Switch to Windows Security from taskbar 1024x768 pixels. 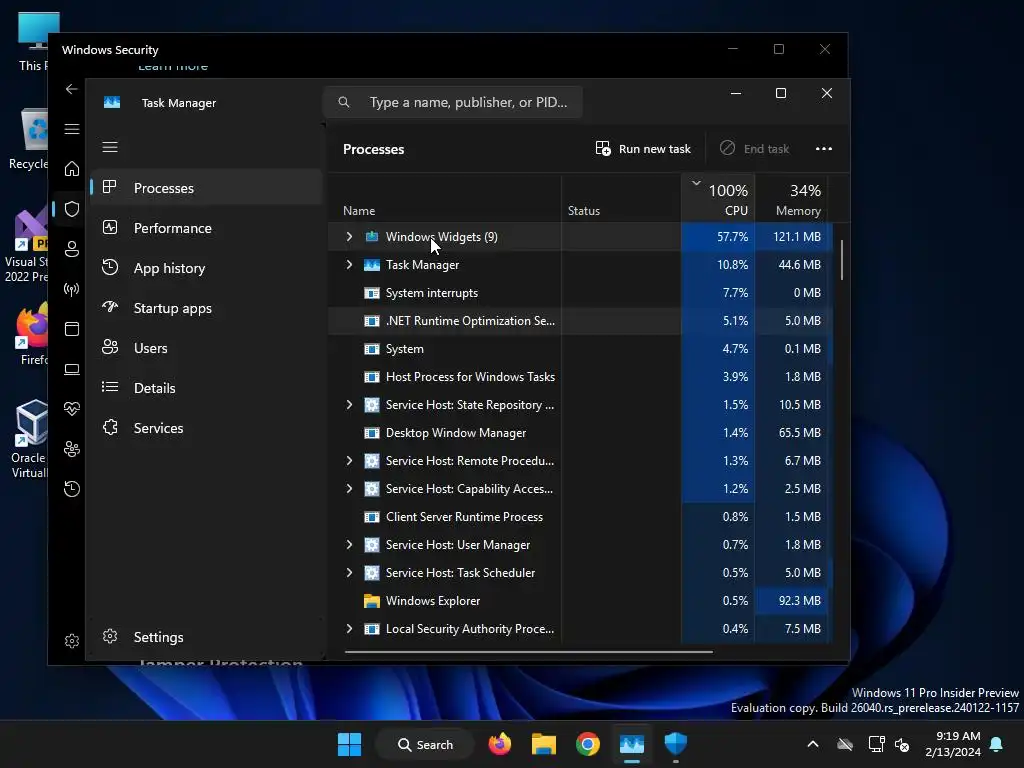[x=676, y=744]
